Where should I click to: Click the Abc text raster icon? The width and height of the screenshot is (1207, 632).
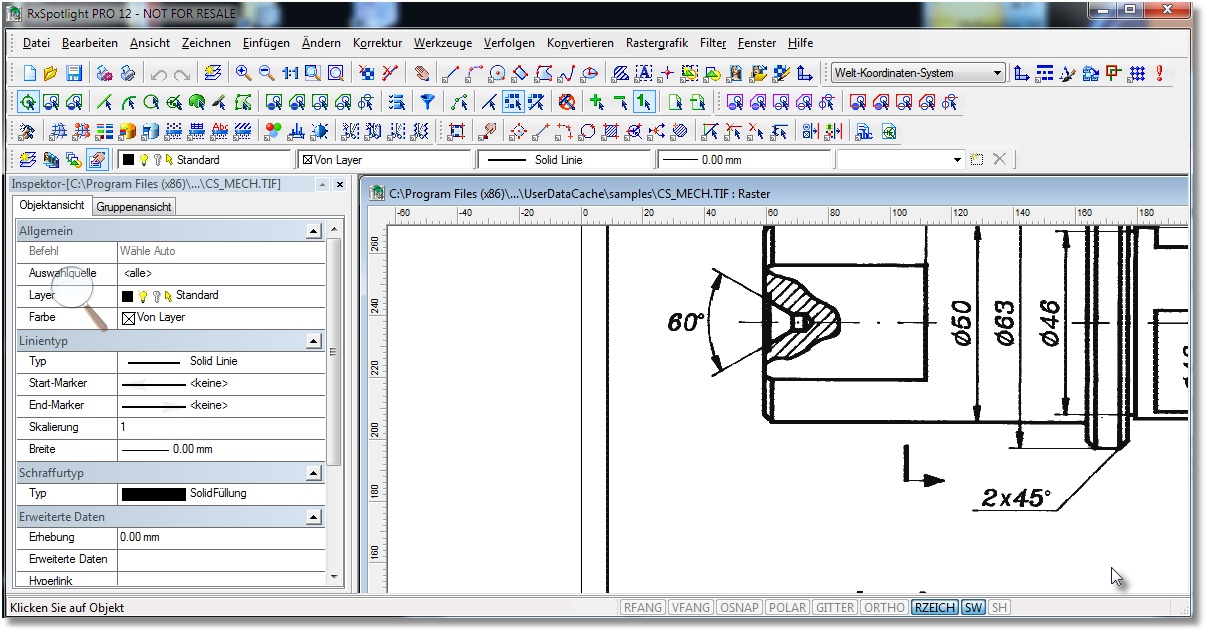point(220,131)
